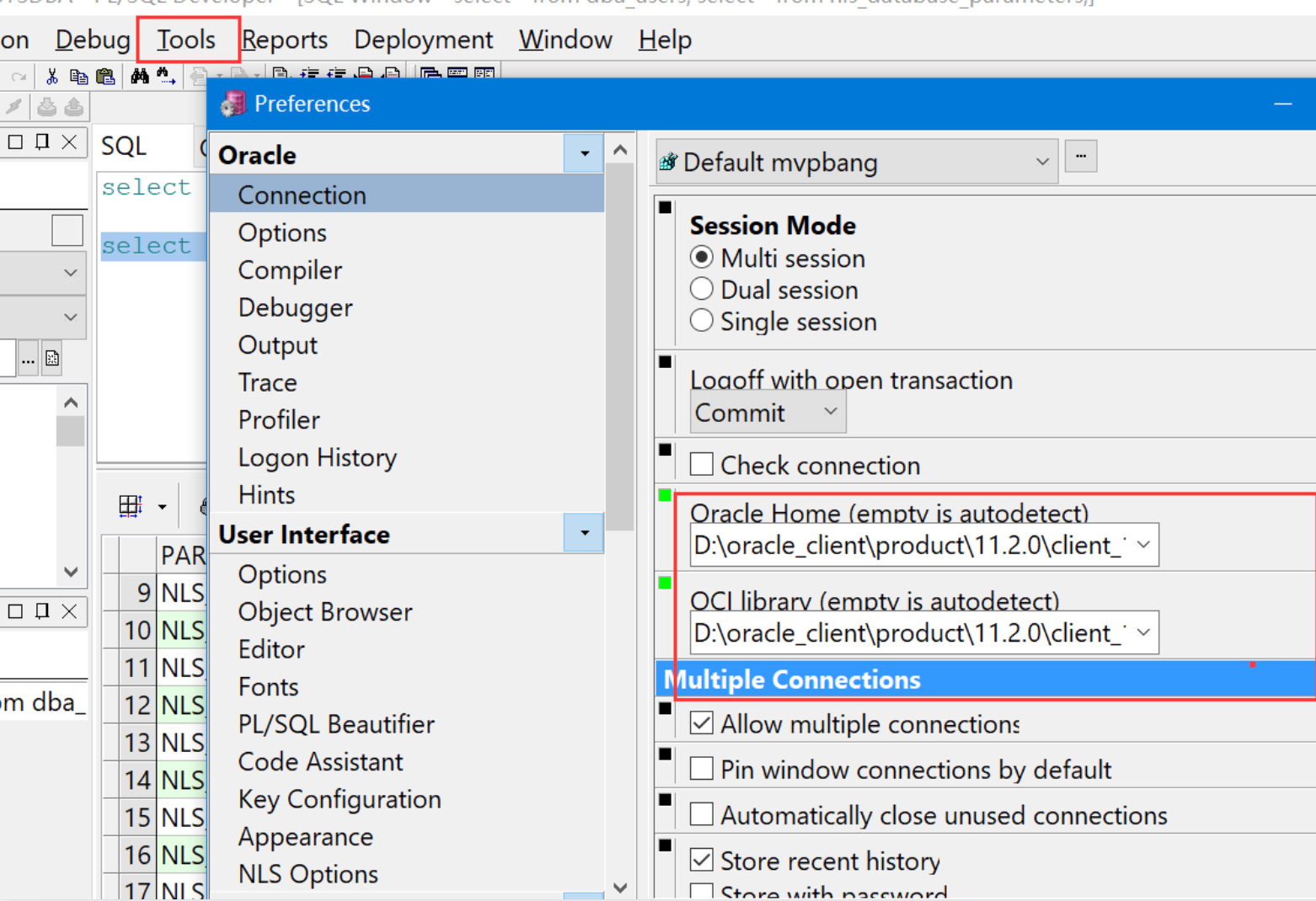
Task: Uncheck Allow multiple connections
Action: click(702, 722)
